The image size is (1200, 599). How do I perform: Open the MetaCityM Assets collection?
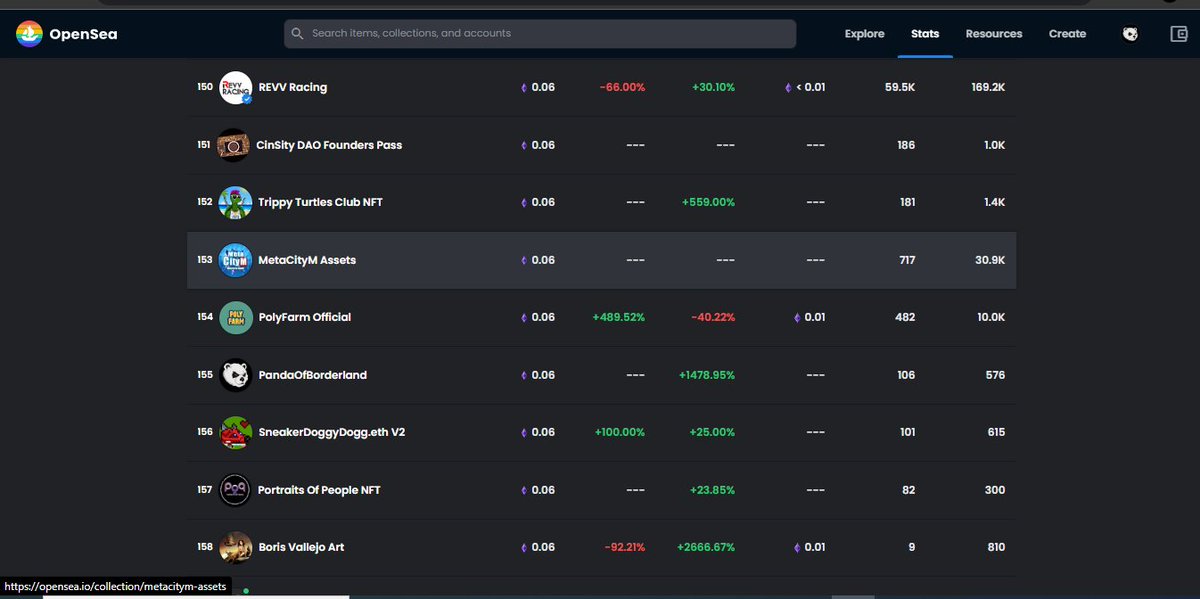coord(307,260)
